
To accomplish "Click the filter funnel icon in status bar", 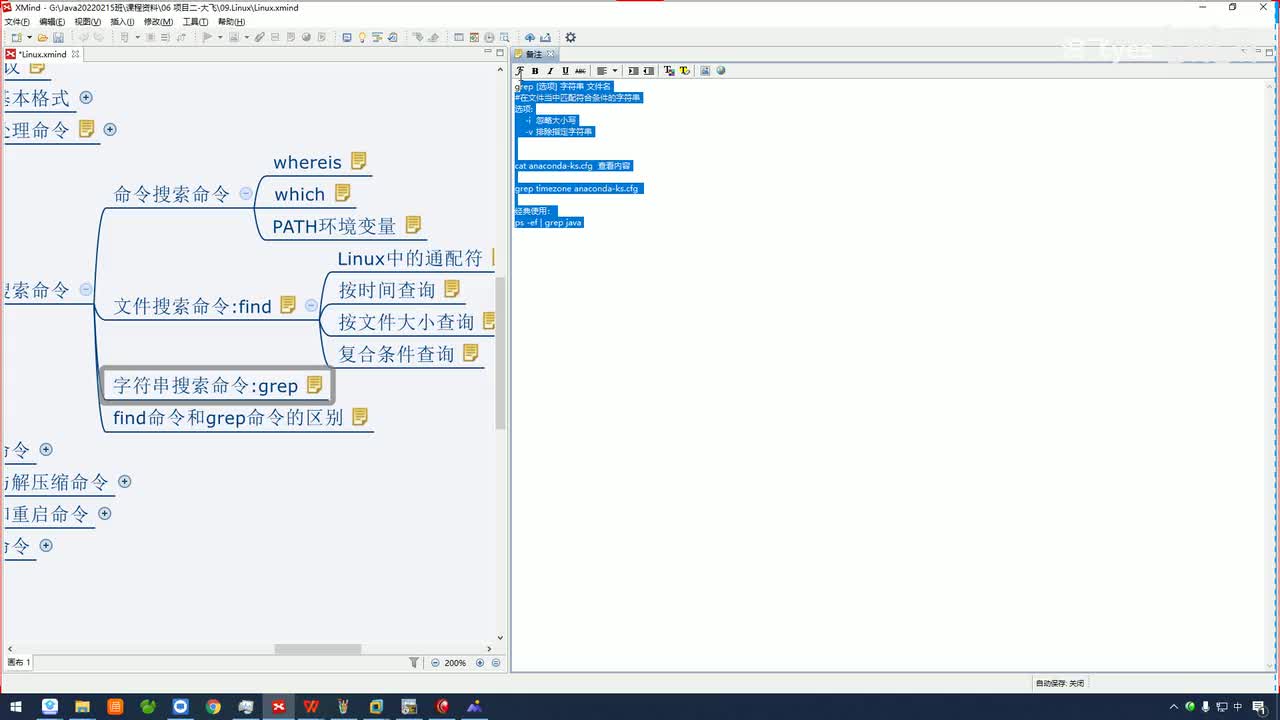I will pyautogui.click(x=414, y=663).
